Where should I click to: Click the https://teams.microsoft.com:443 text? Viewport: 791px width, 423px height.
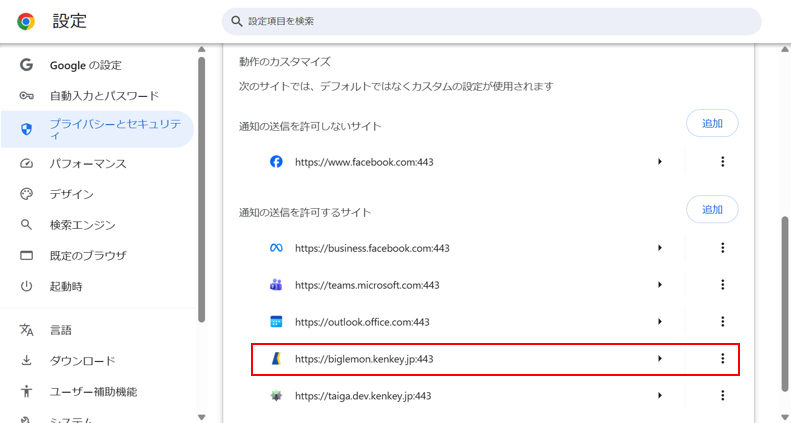pyautogui.click(x=367, y=285)
